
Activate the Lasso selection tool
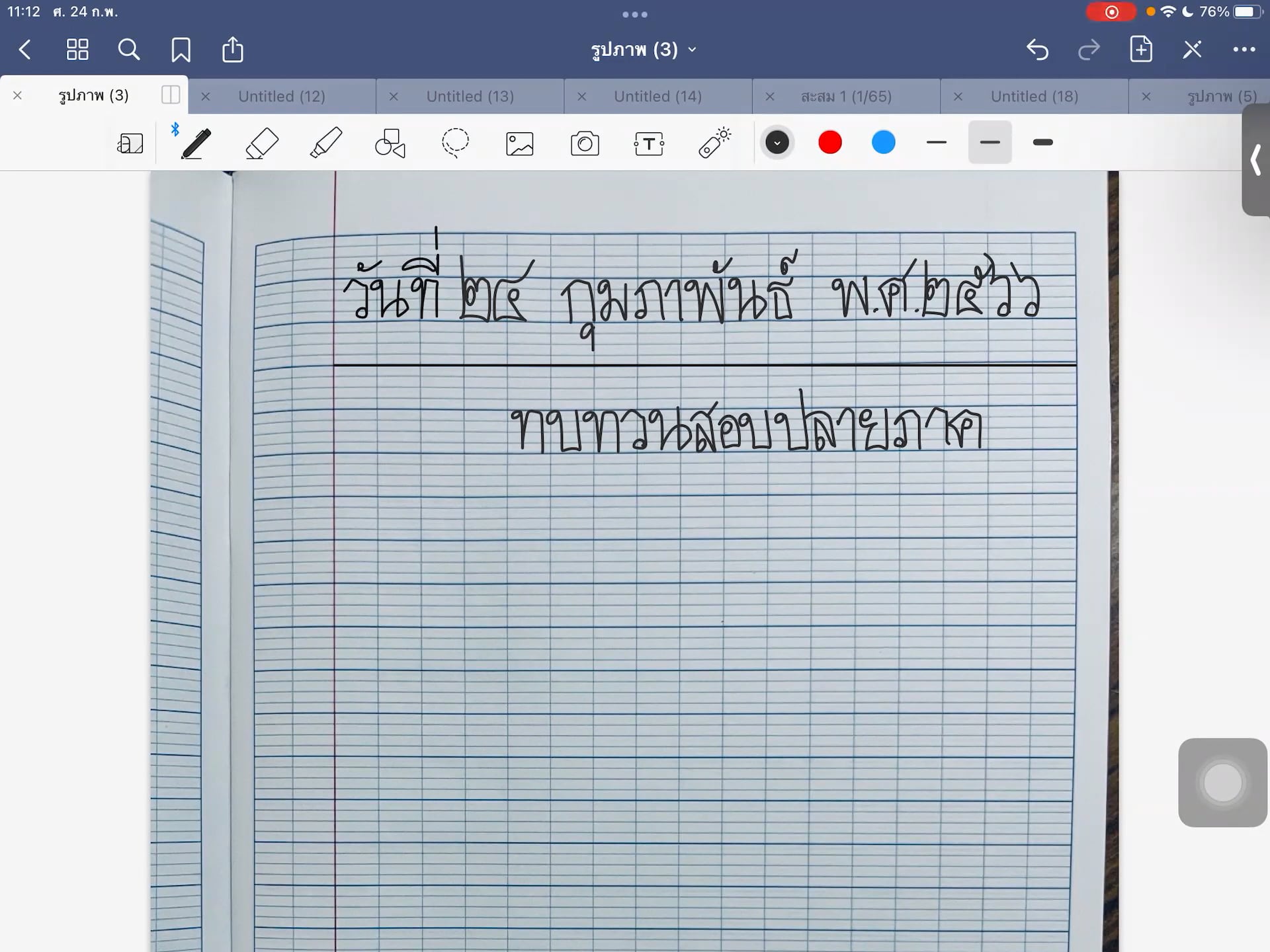pos(455,143)
